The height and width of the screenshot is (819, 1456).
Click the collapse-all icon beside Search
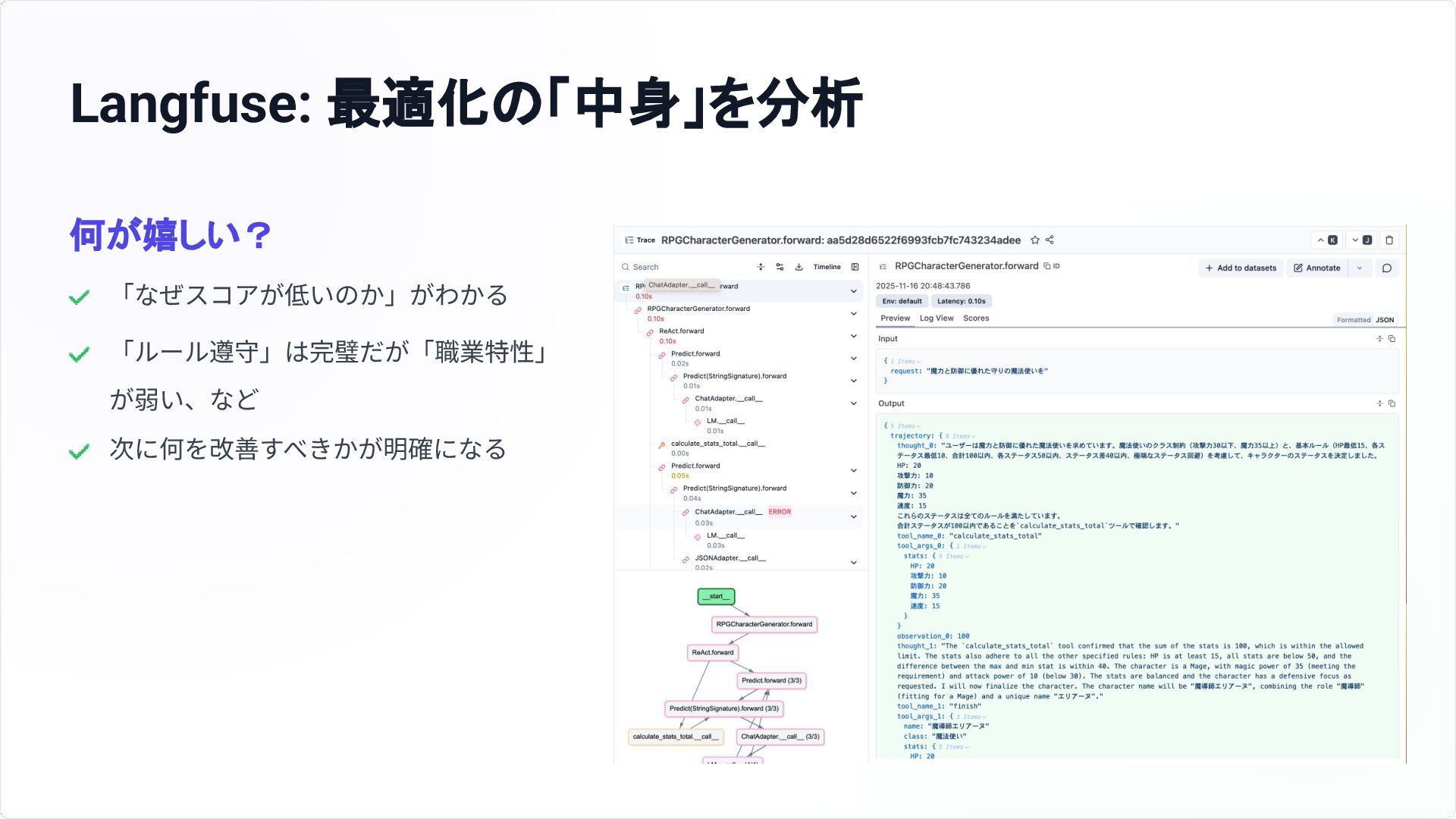(x=761, y=267)
